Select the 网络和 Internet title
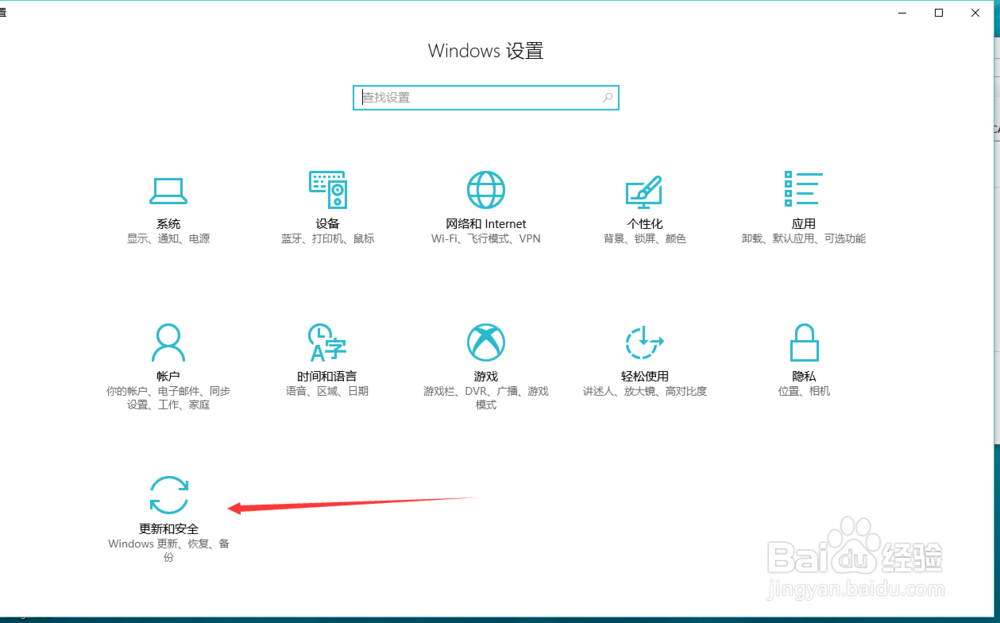Screen dimensions: 1000x623 click(486, 224)
